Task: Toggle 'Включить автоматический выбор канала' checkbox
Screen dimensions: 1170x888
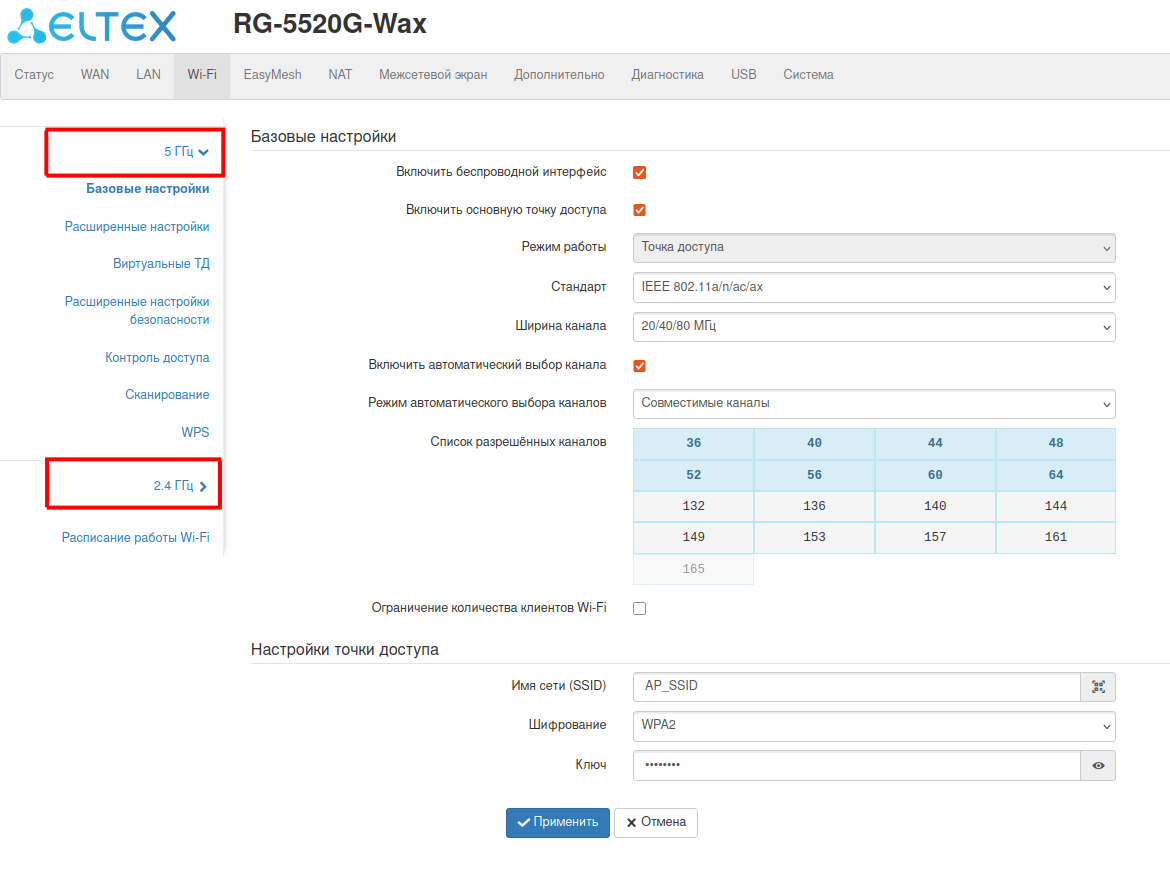Action: tap(640, 366)
